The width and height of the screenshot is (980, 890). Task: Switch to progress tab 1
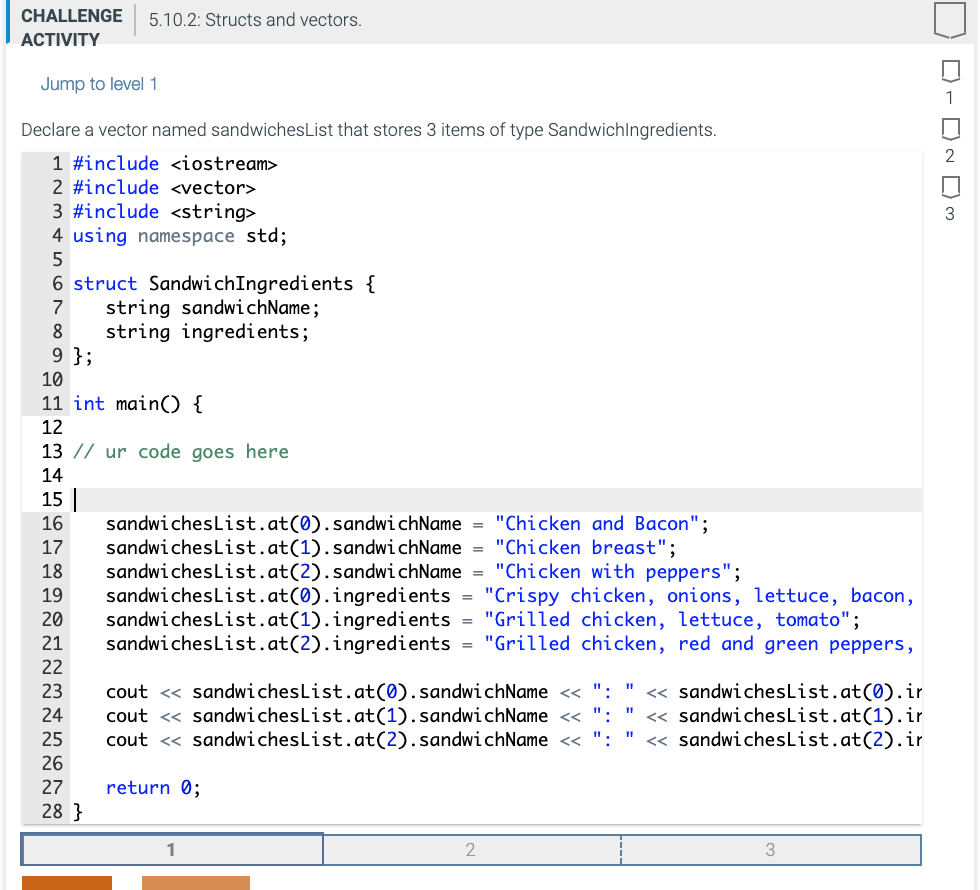click(172, 849)
